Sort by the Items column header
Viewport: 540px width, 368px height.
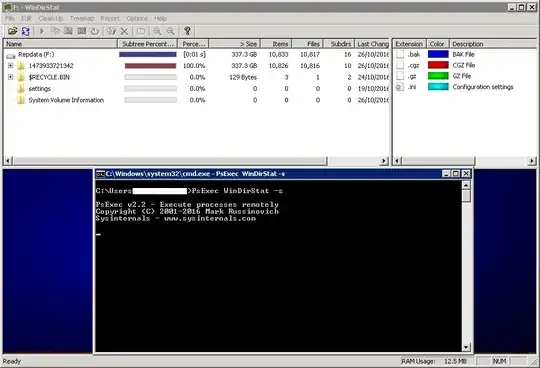(x=276, y=44)
